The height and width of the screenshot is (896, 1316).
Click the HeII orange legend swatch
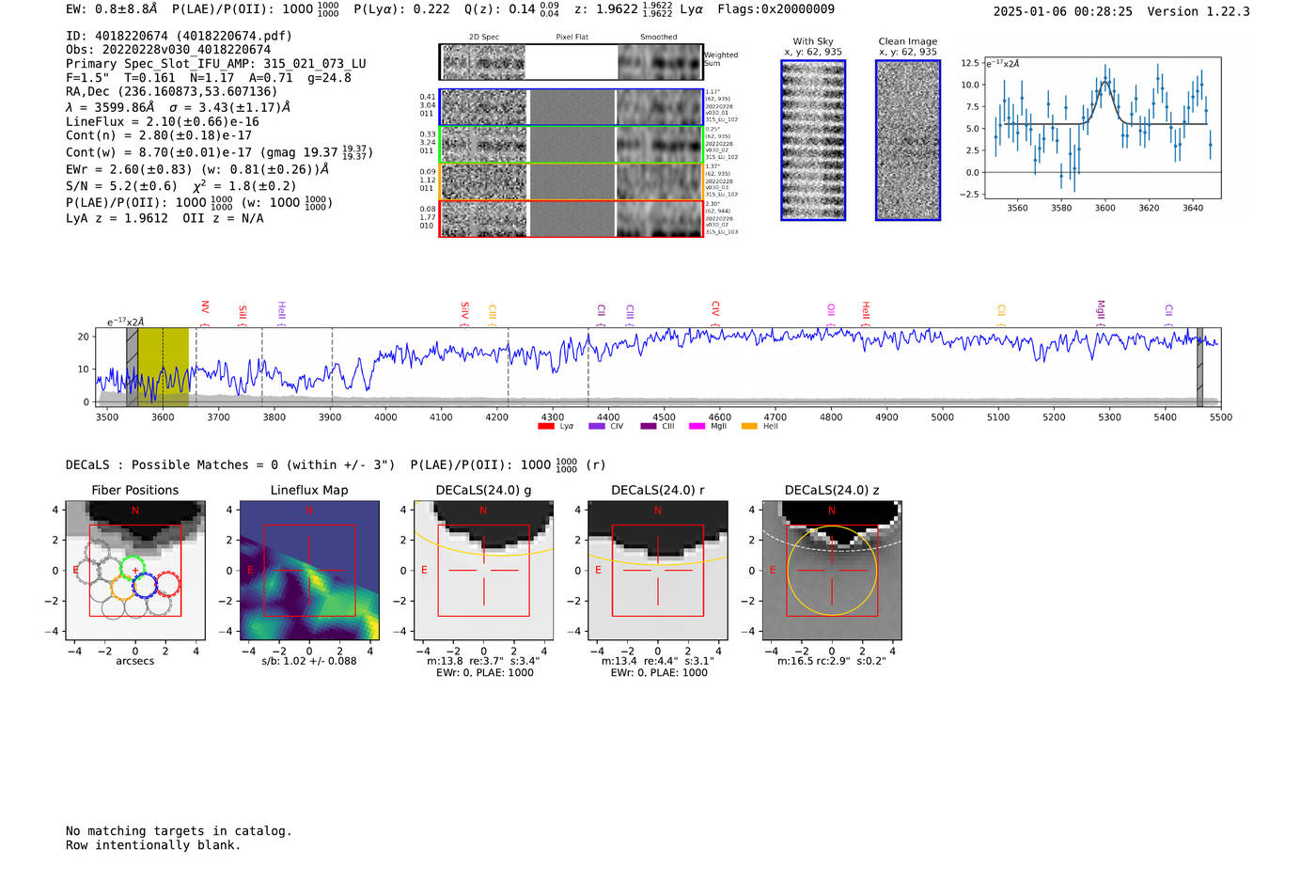tap(749, 427)
